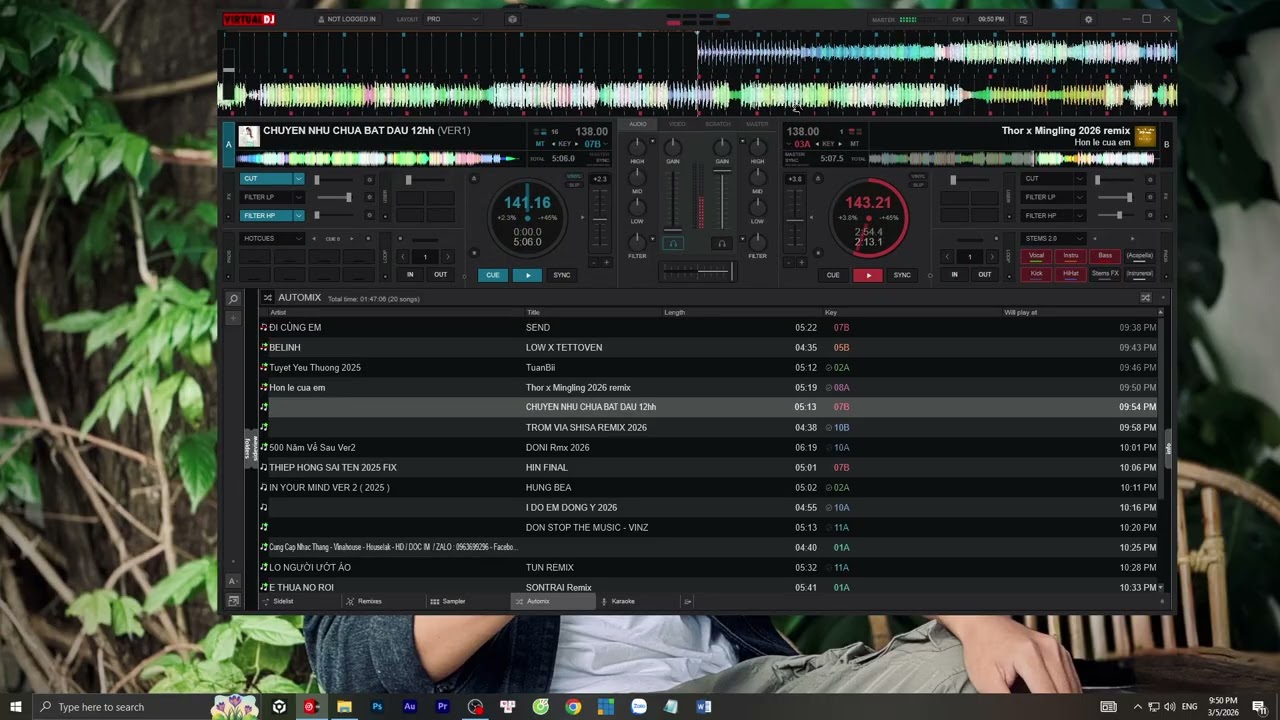1280x720 pixels.
Task: Toggle Vocal stem pad on deck B
Action: [x=1036, y=256]
